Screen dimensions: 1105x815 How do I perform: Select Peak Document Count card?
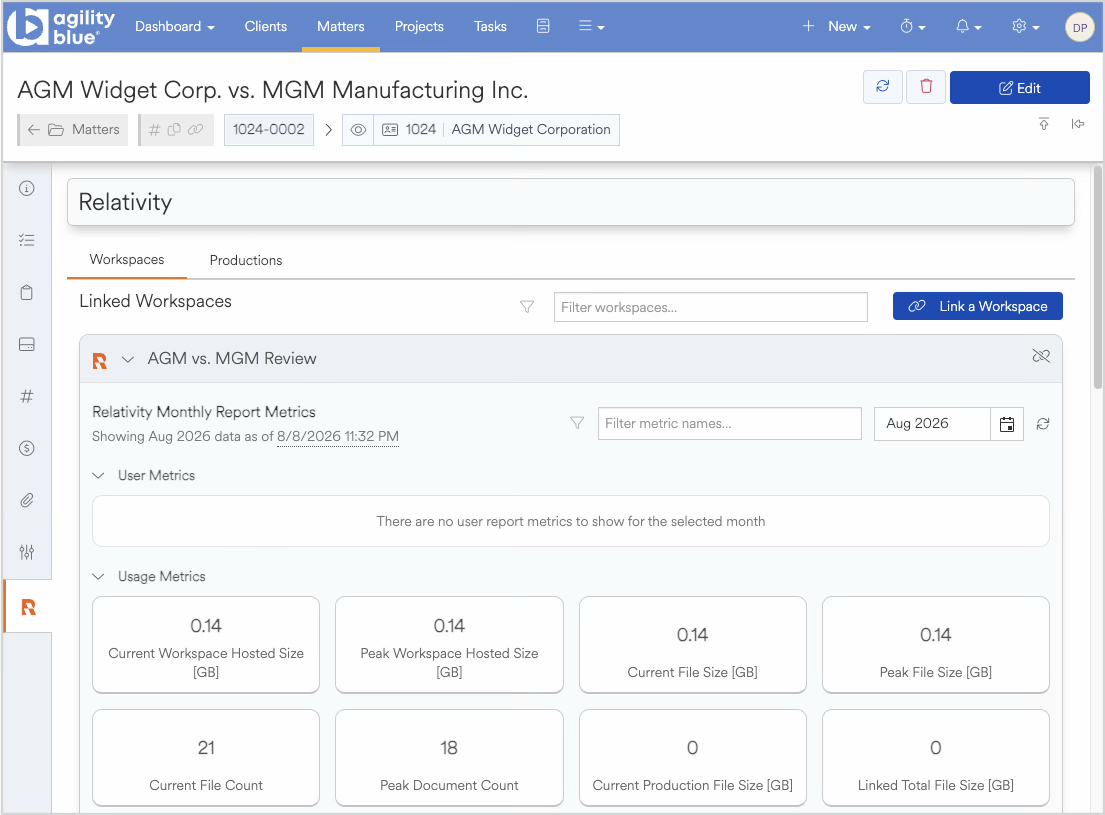(449, 757)
